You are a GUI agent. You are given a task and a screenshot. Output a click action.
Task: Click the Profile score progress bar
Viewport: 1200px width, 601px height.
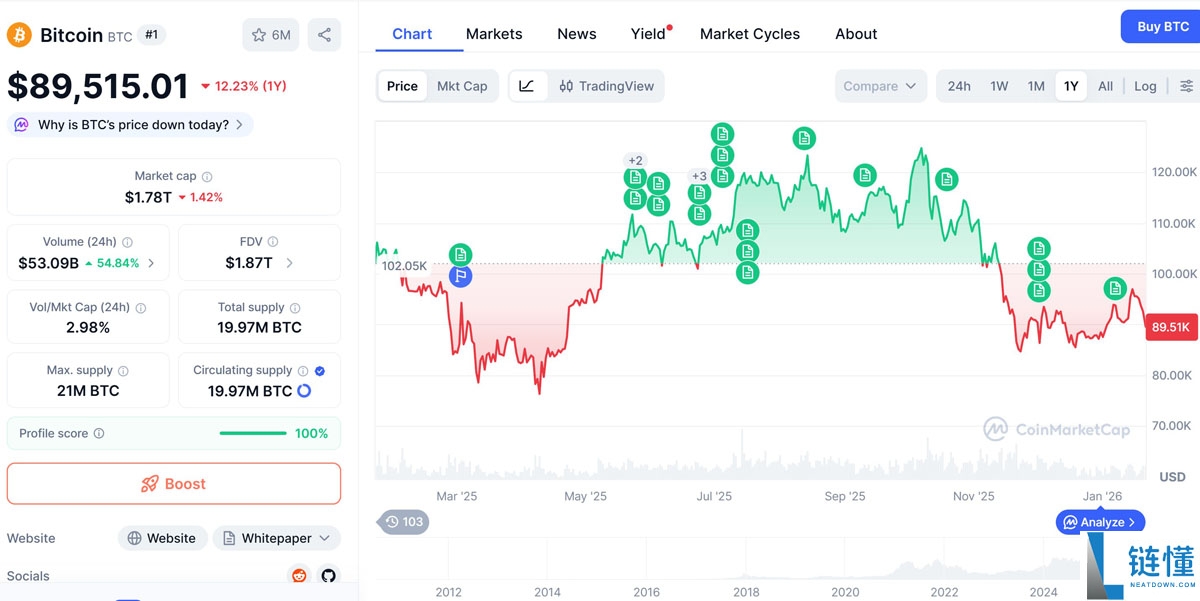[x=253, y=433]
